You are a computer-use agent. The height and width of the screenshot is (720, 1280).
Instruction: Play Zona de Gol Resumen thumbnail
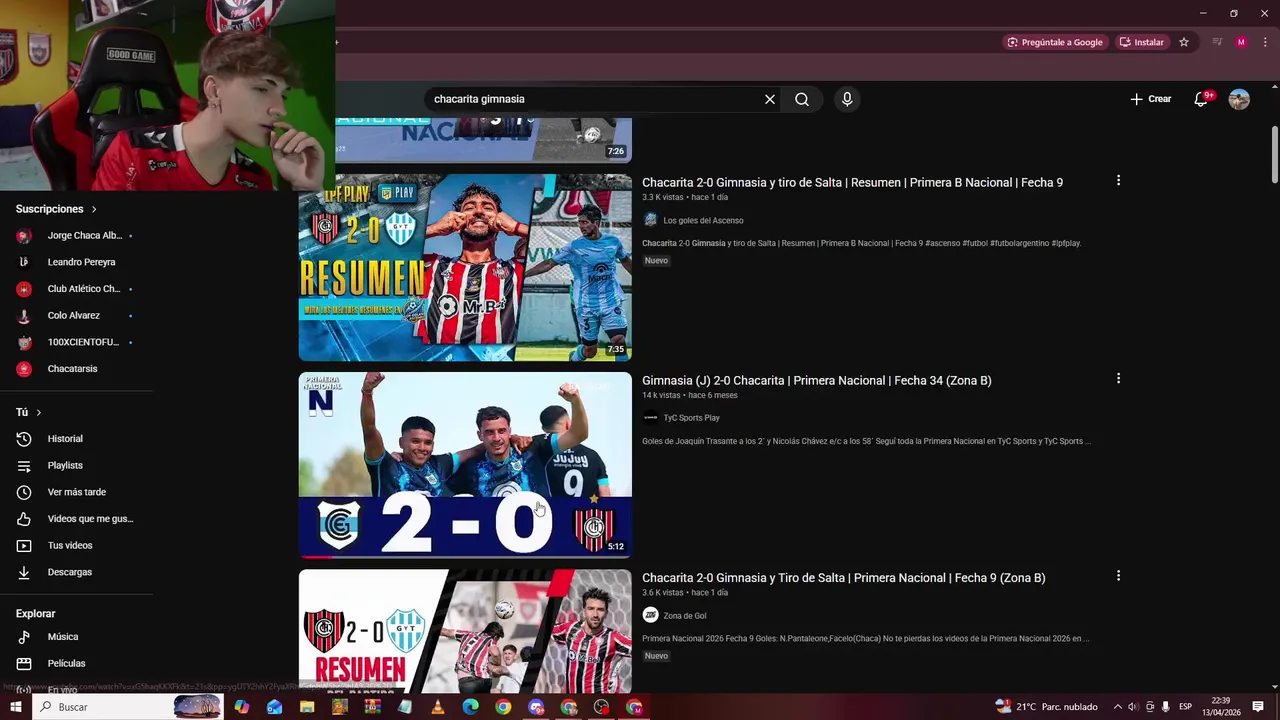[x=465, y=631]
